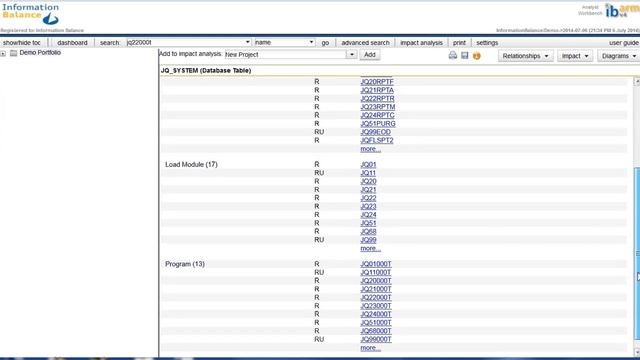Open the JQ22000T program link
Image resolution: width=640 pixels, height=360 pixels.
pos(376,298)
